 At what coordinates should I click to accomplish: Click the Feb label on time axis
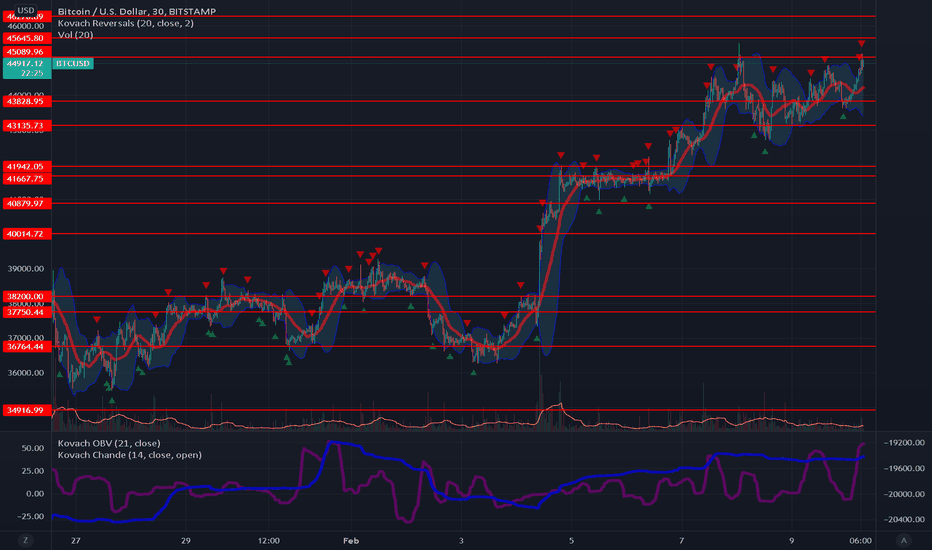coord(351,540)
